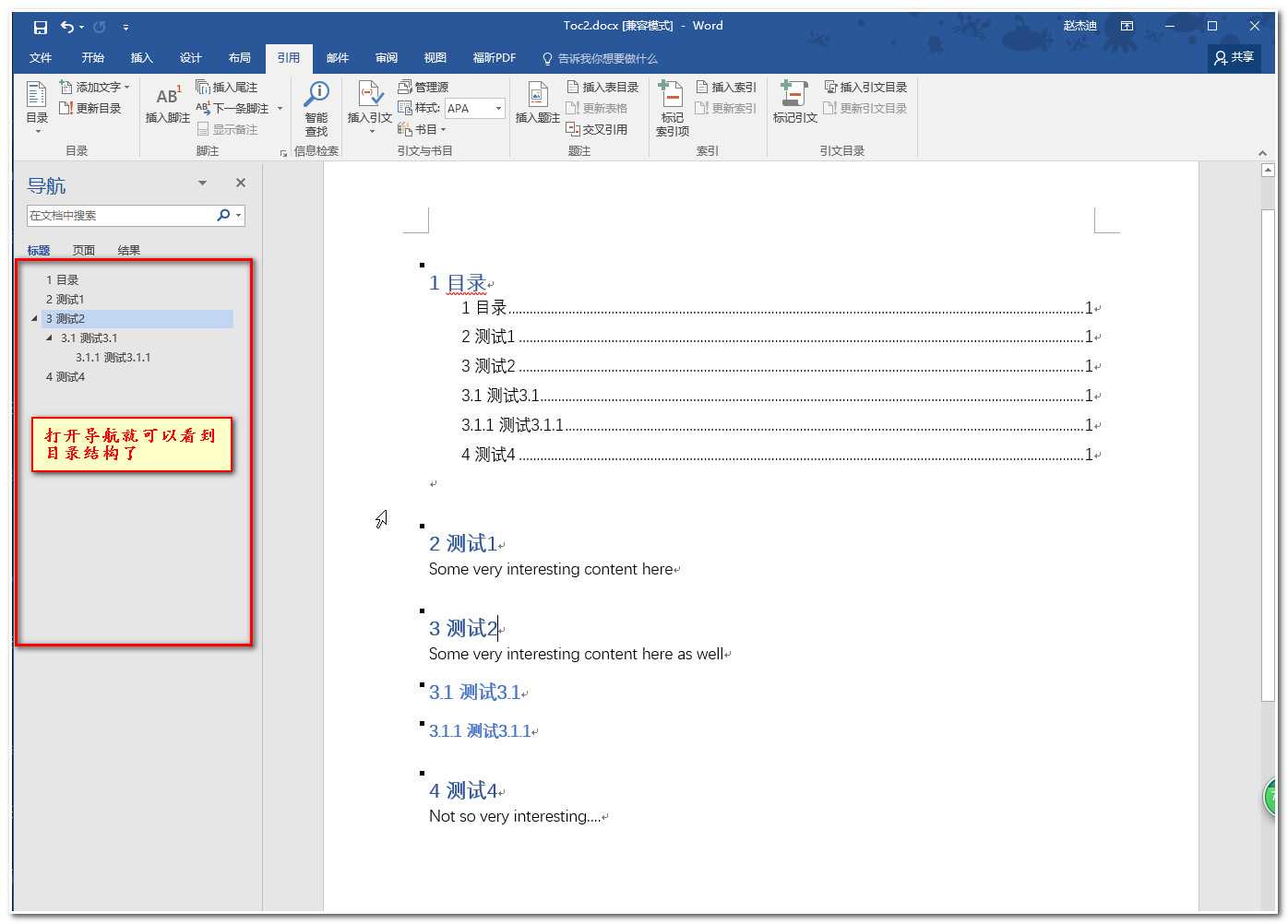Switch to the 设计 Design tab

coord(190,58)
